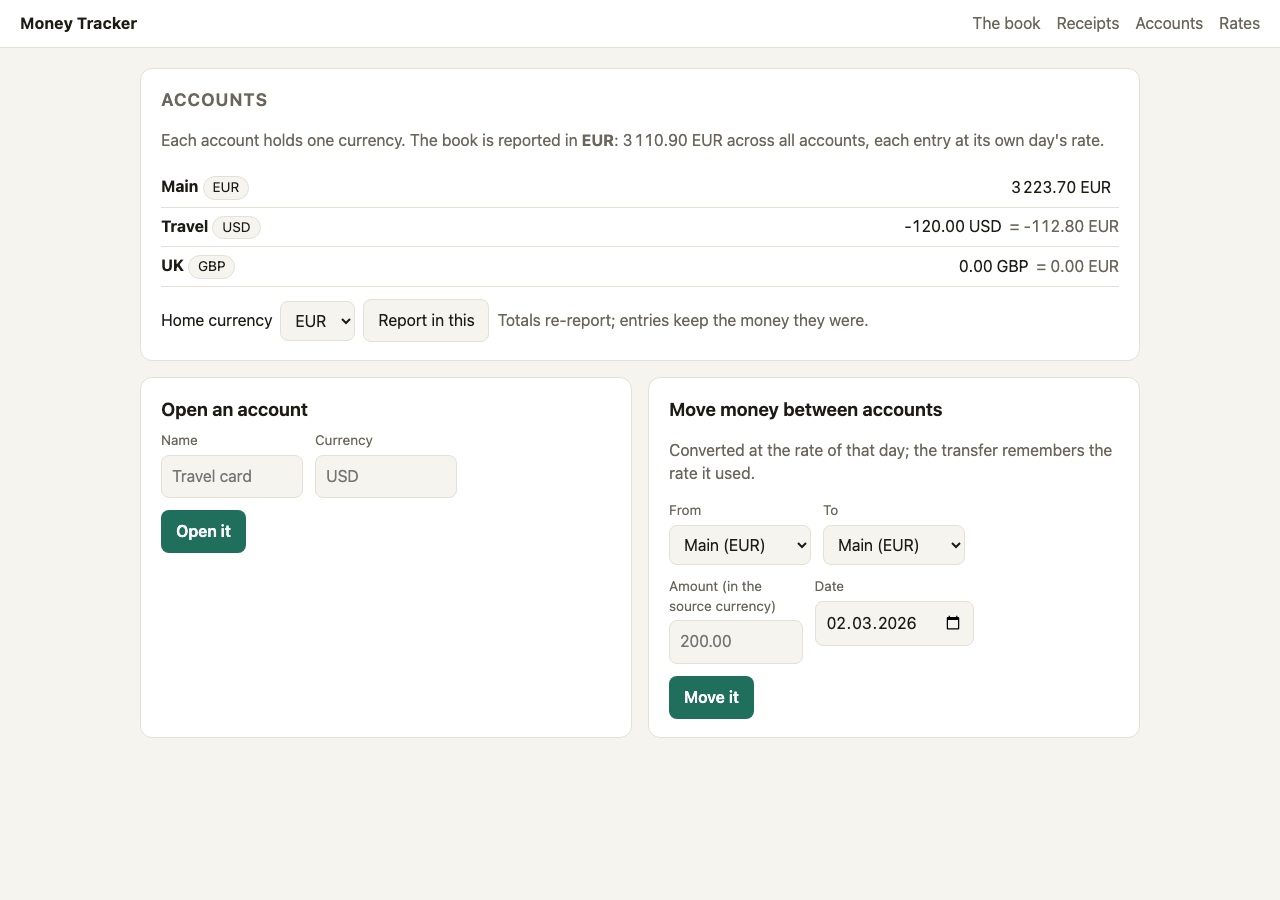Select the Travel account name
This screenshot has height=900, width=1280.
(185, 227)
